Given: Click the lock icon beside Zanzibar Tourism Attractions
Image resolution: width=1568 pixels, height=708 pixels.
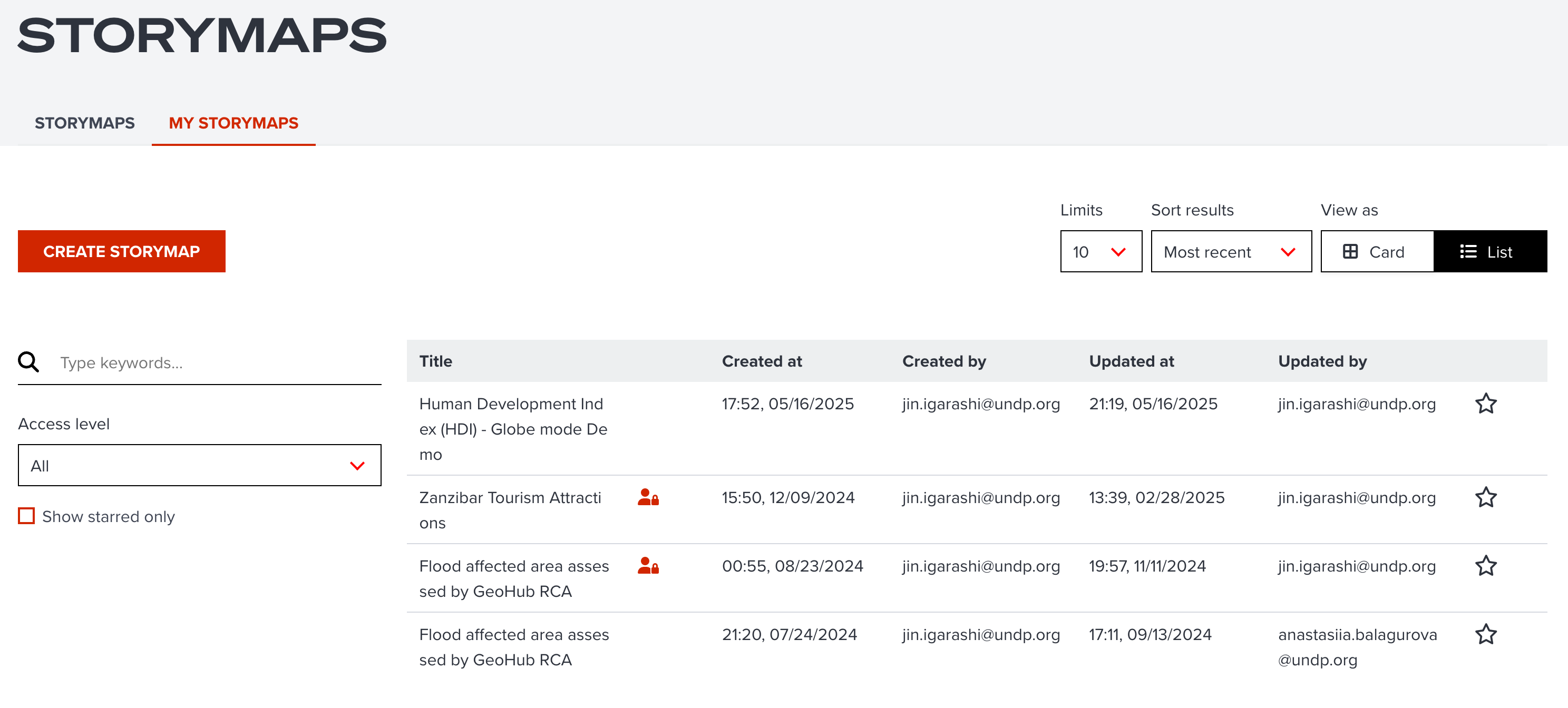Looking at the screenshot, I should pyautogui.click(x=648, y=497).
